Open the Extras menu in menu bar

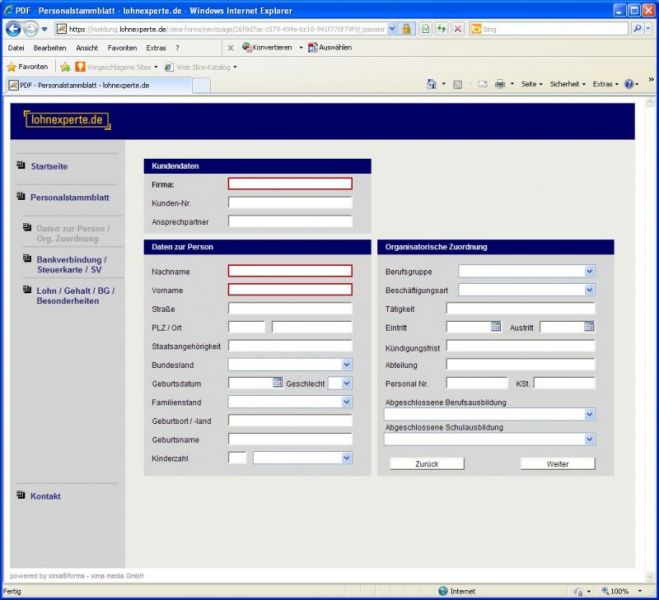pos(155,47)
